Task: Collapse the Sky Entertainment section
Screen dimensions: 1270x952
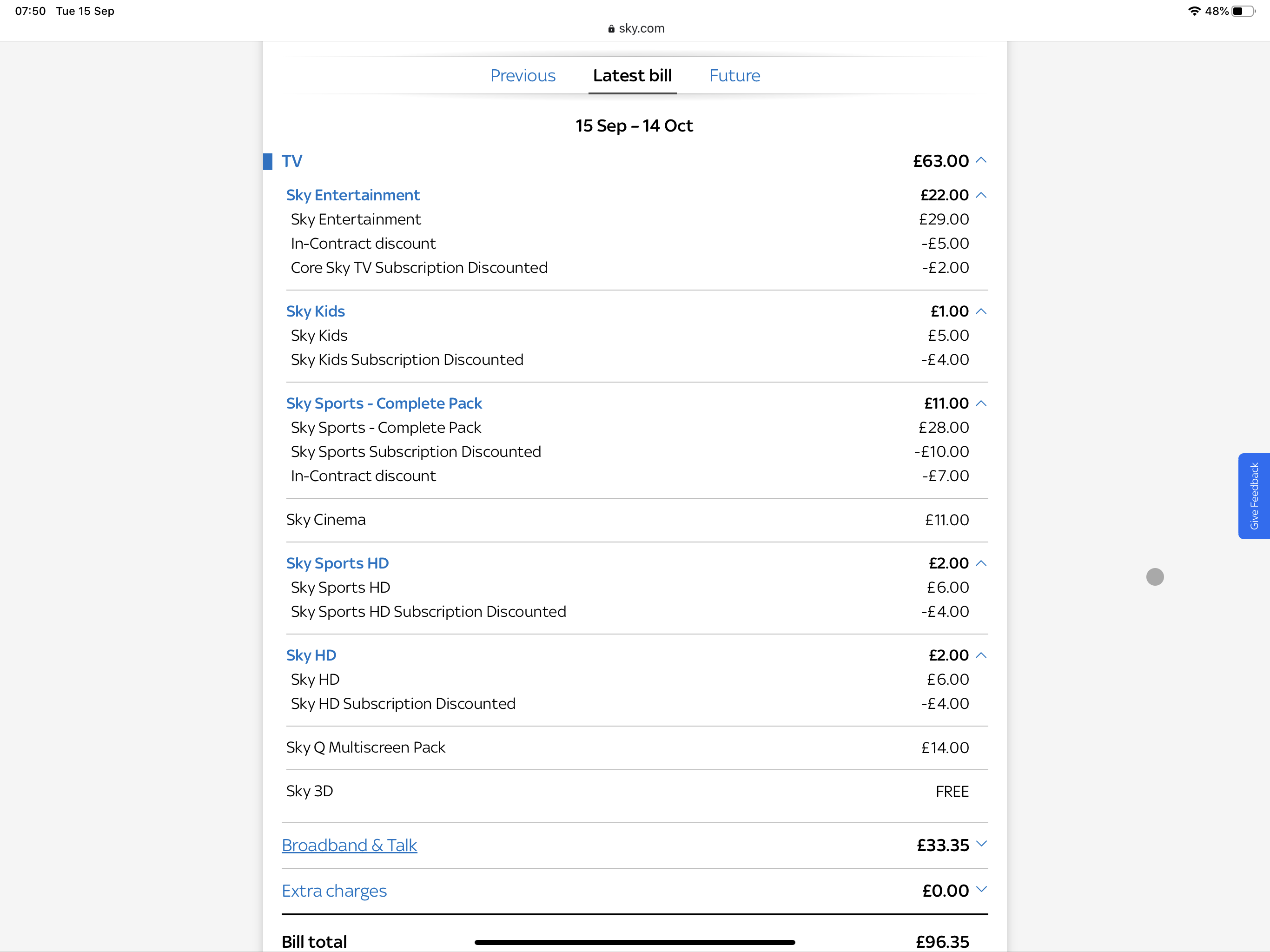Action: click(982, 195)
